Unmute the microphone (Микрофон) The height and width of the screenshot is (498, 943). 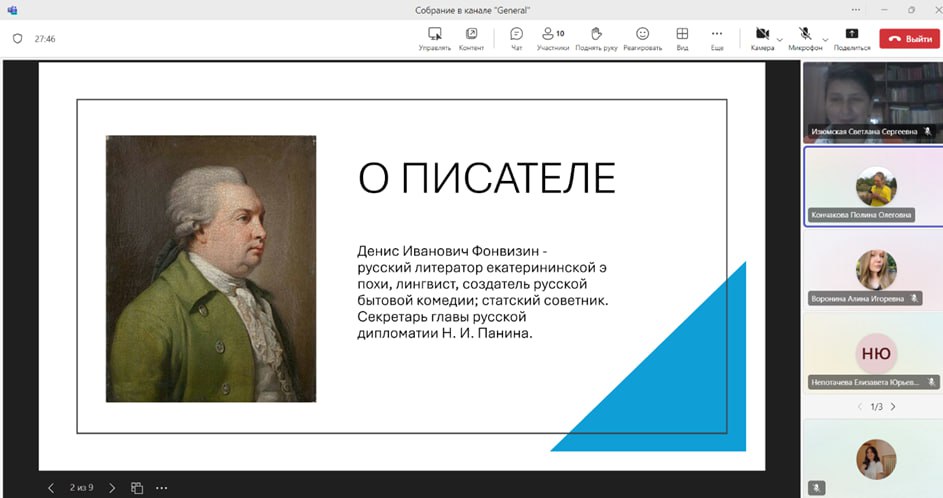(x=805, y=38)
